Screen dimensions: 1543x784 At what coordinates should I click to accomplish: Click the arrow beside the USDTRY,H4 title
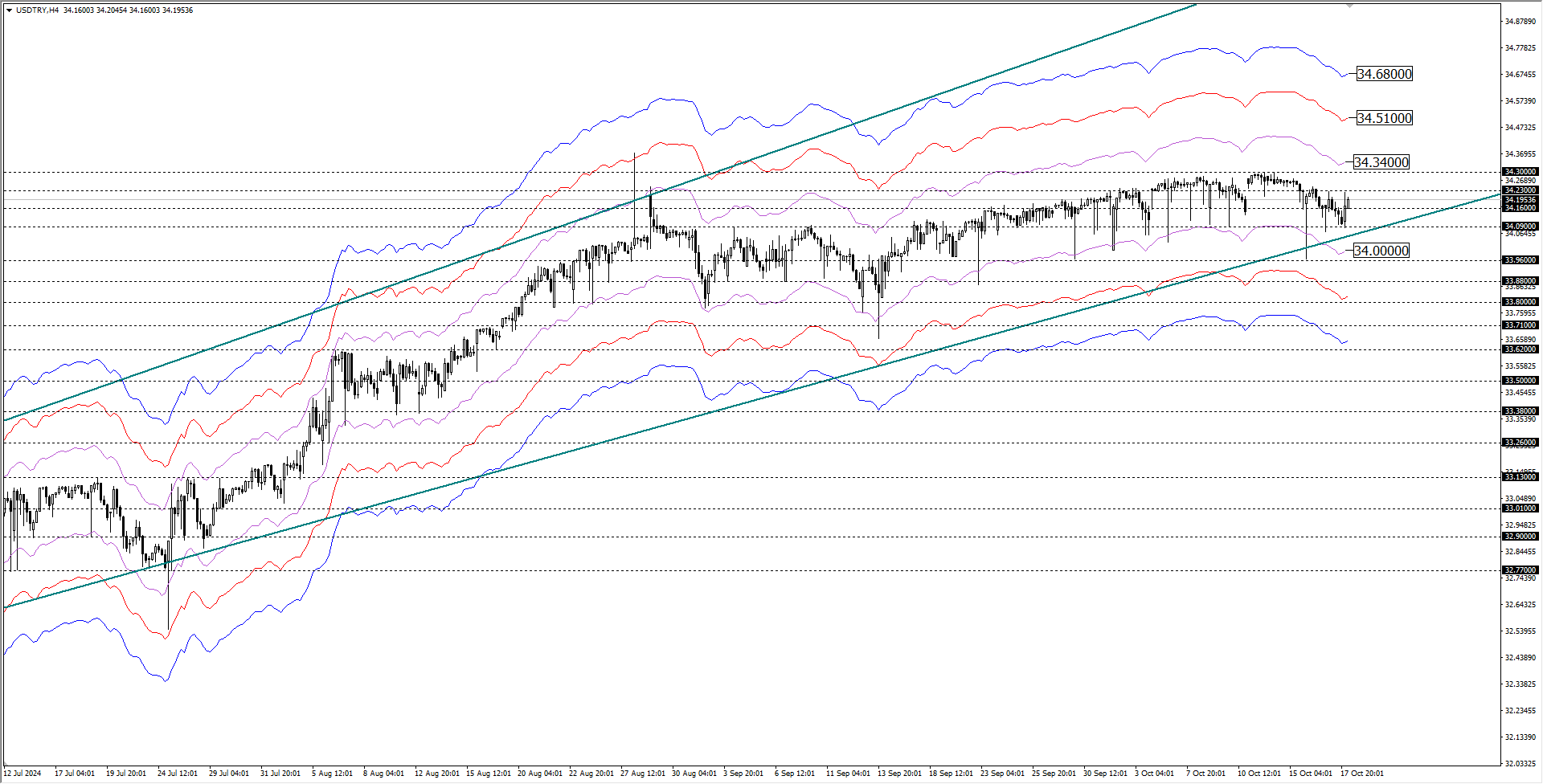[x=9, y=10]
